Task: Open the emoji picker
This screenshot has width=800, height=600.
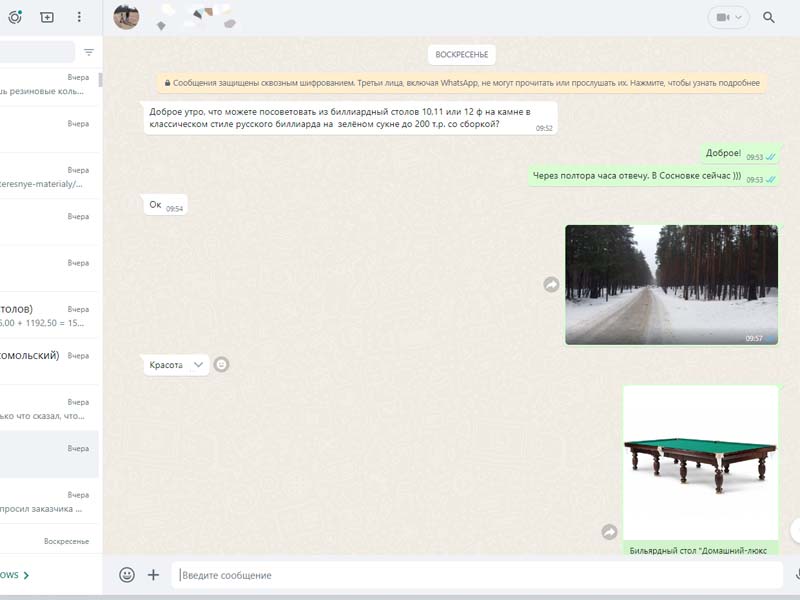Action: 127,575
